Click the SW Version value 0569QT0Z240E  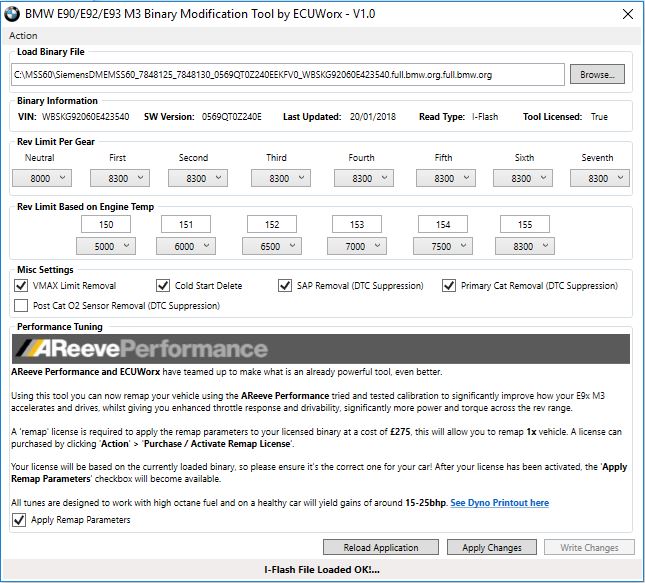(231, 117)
